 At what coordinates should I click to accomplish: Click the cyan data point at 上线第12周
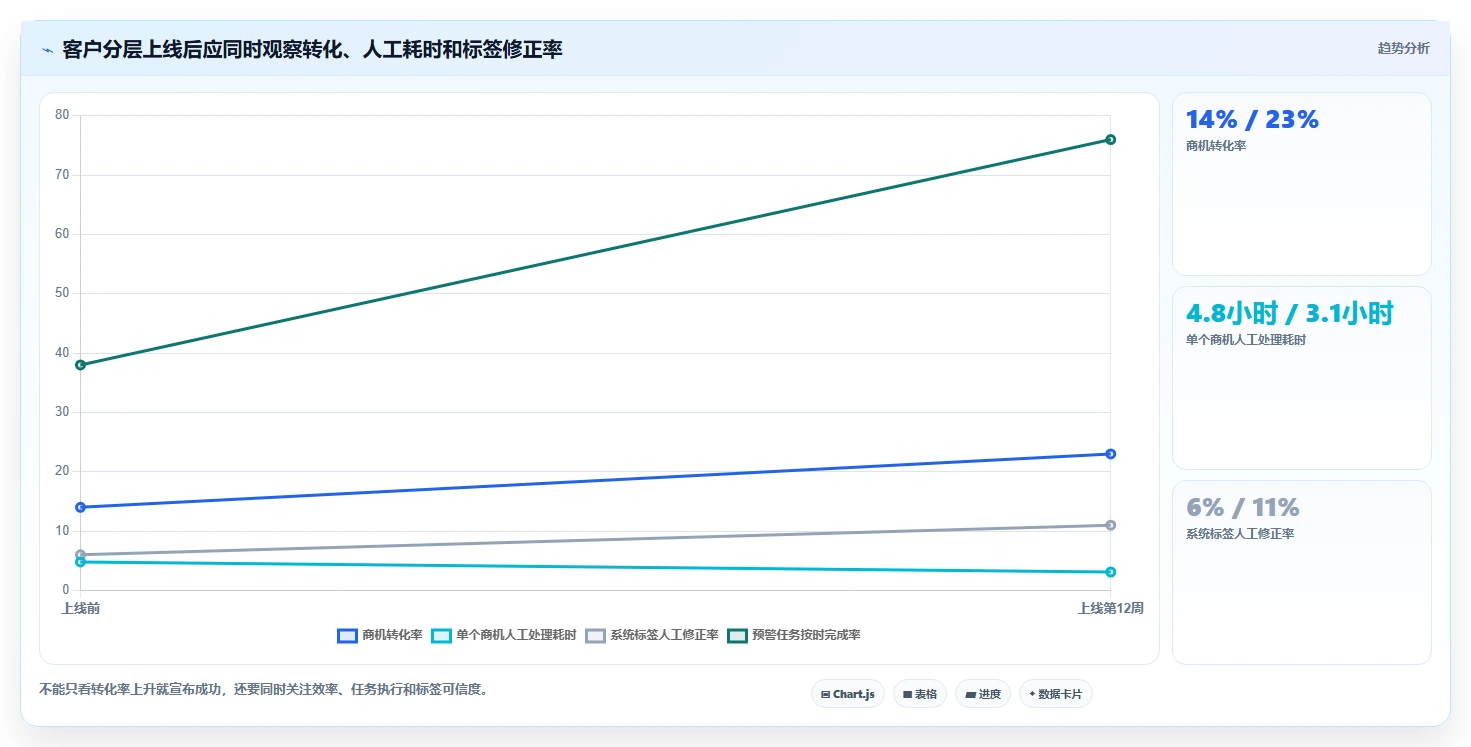pos(1110,572)
